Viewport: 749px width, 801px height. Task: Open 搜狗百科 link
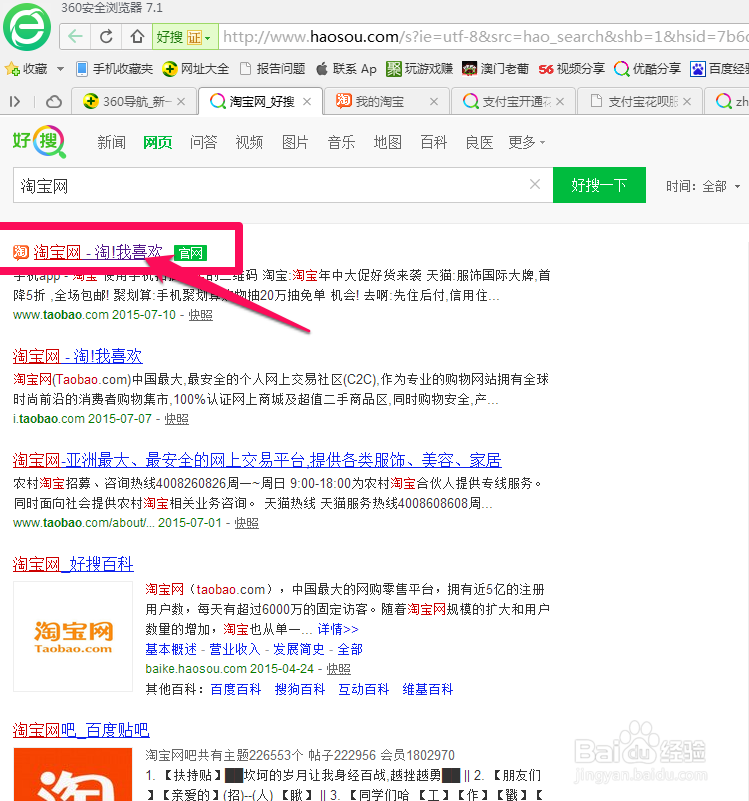[300, 690]
